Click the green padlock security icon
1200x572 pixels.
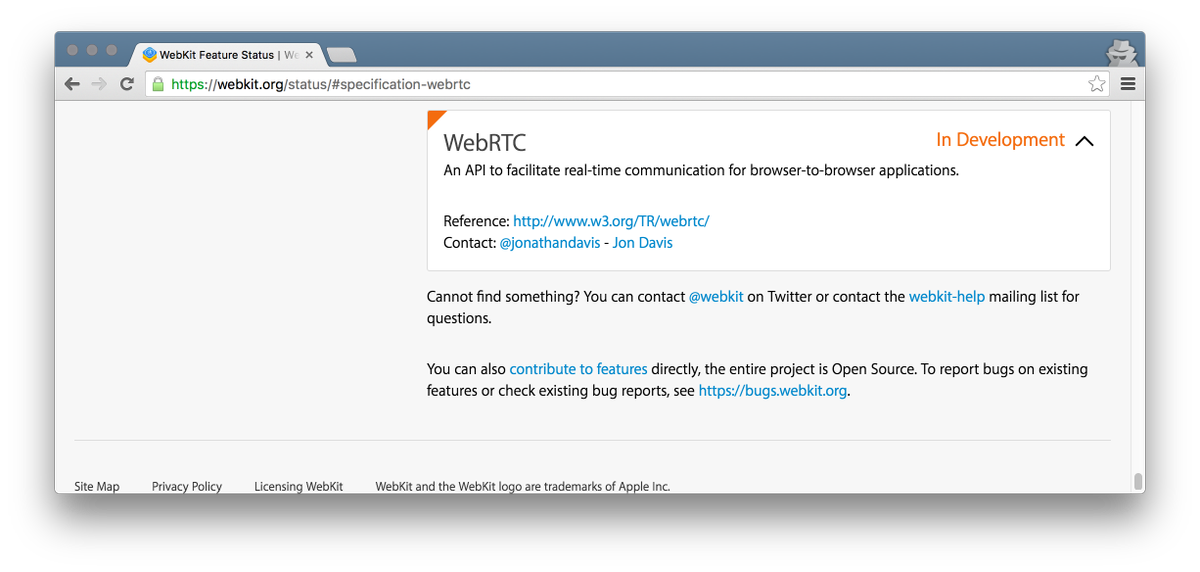(157, 84)
